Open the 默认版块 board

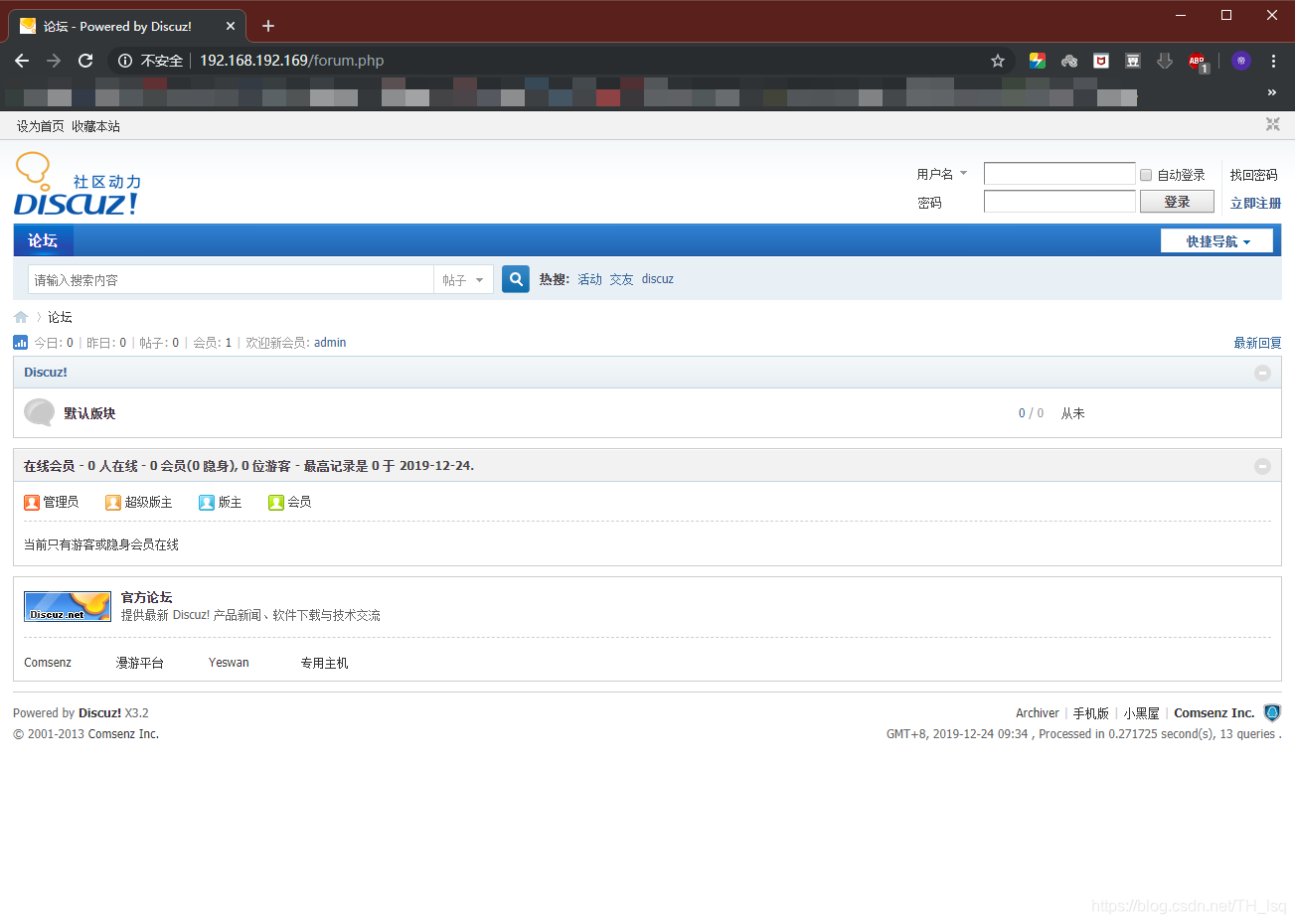[90, 413]
